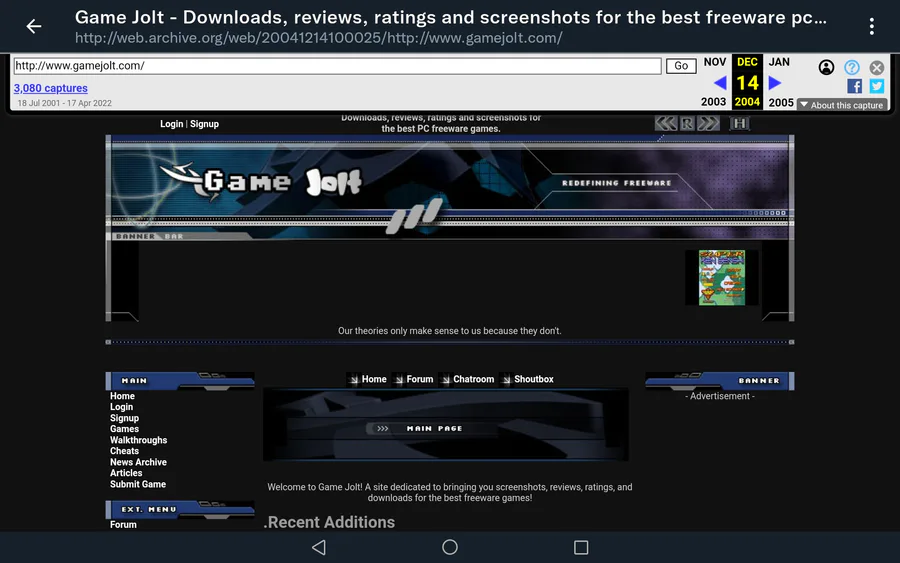Screen dimensions: 900x563
Task: Open the Wayback user account icon
Action: click(826, 68)
